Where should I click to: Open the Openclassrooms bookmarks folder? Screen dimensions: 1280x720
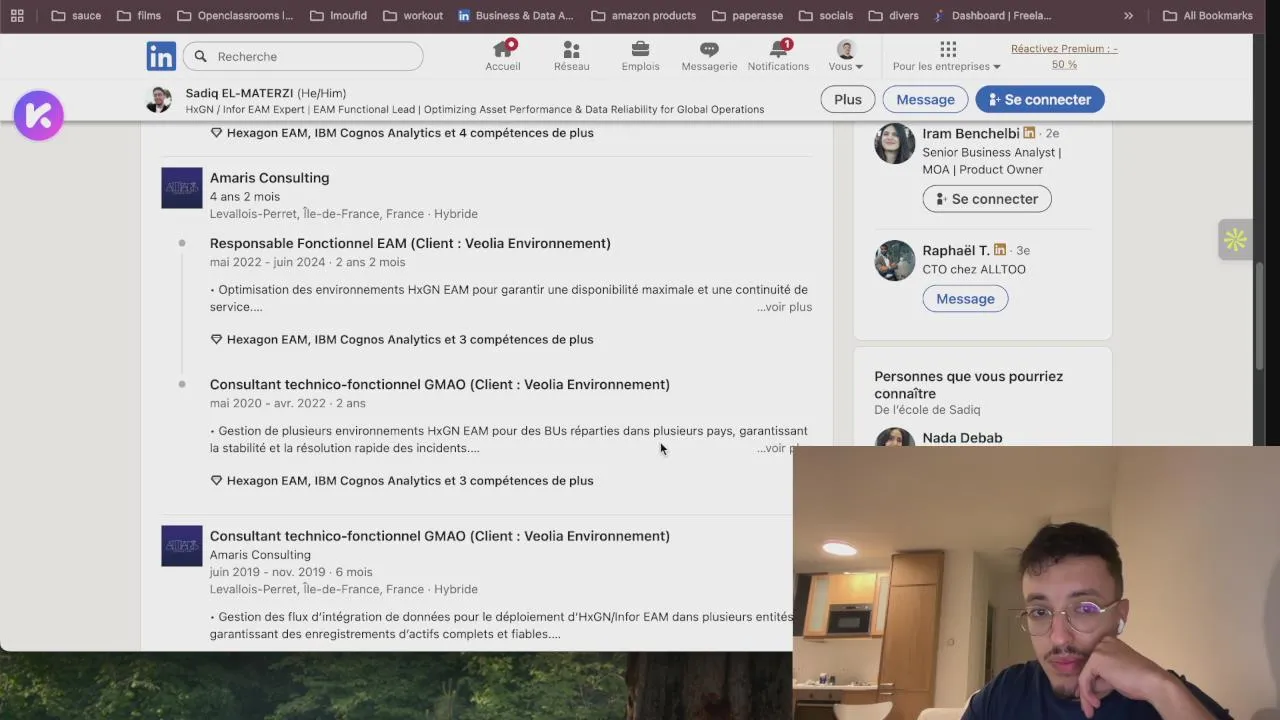(235, 16)
